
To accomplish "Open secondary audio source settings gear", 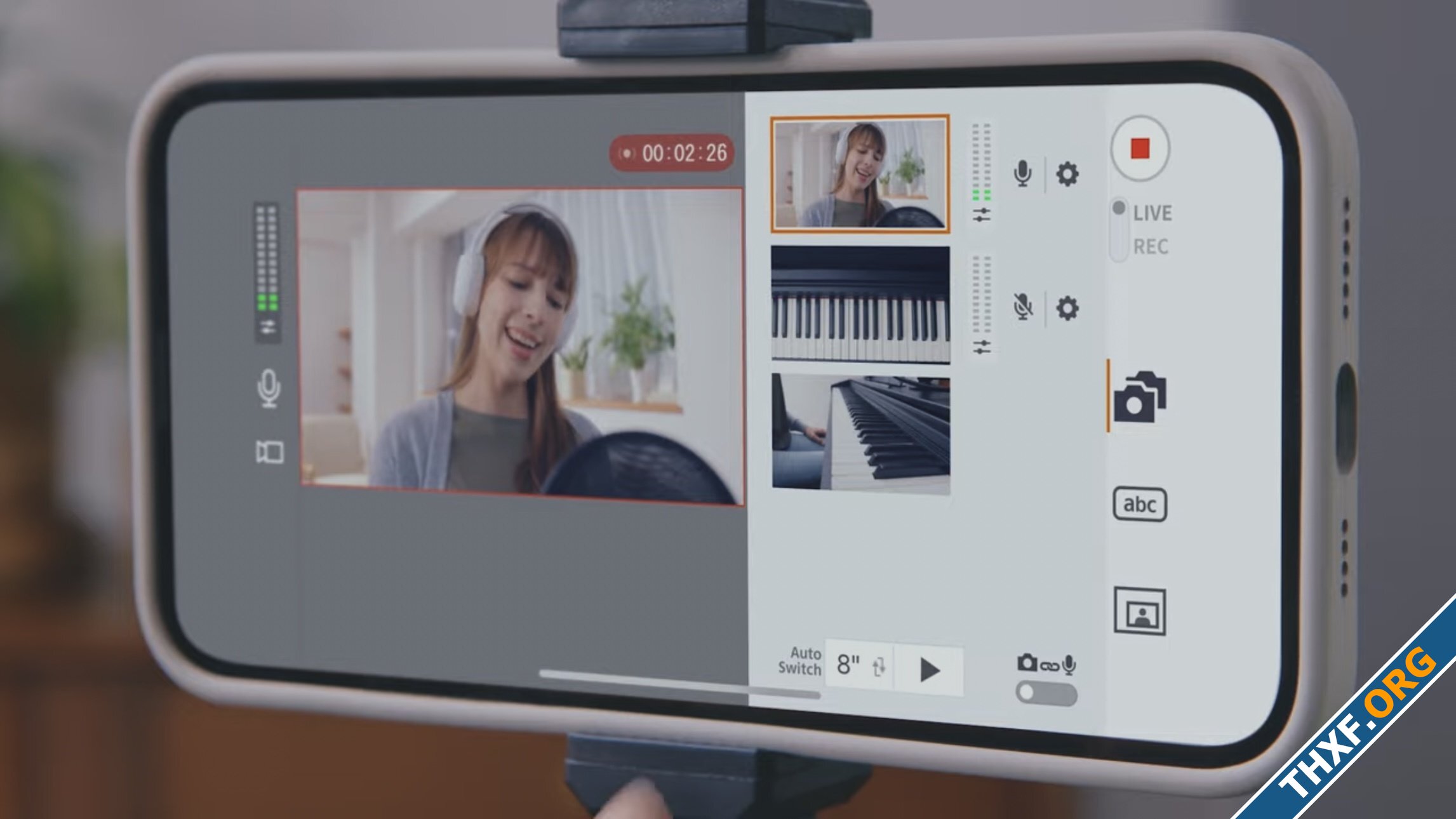I will pyautogui.click(x=1066, y=306).
